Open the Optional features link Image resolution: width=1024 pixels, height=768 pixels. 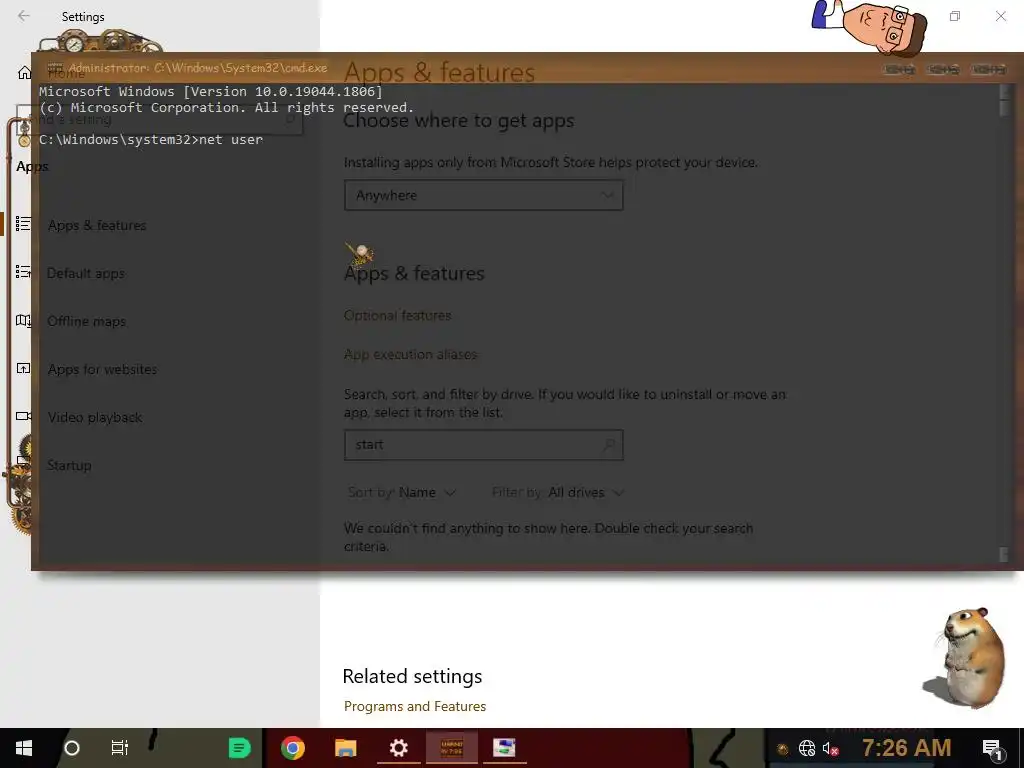point(398,315)
